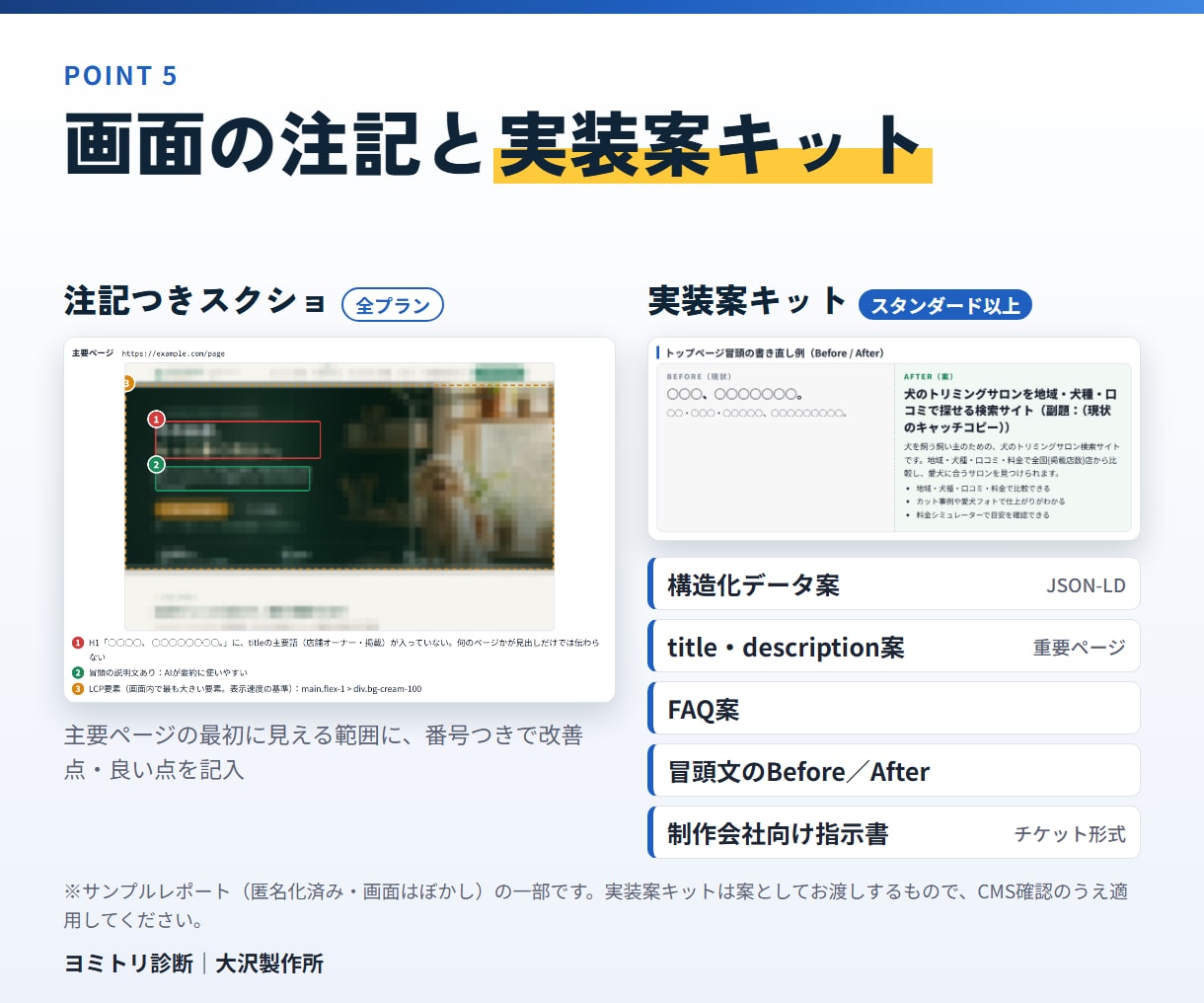Click the トップページ冒頭の書き直し例 title
The height and width of the screenshot is (1003, 1204).
coord(775,353)
